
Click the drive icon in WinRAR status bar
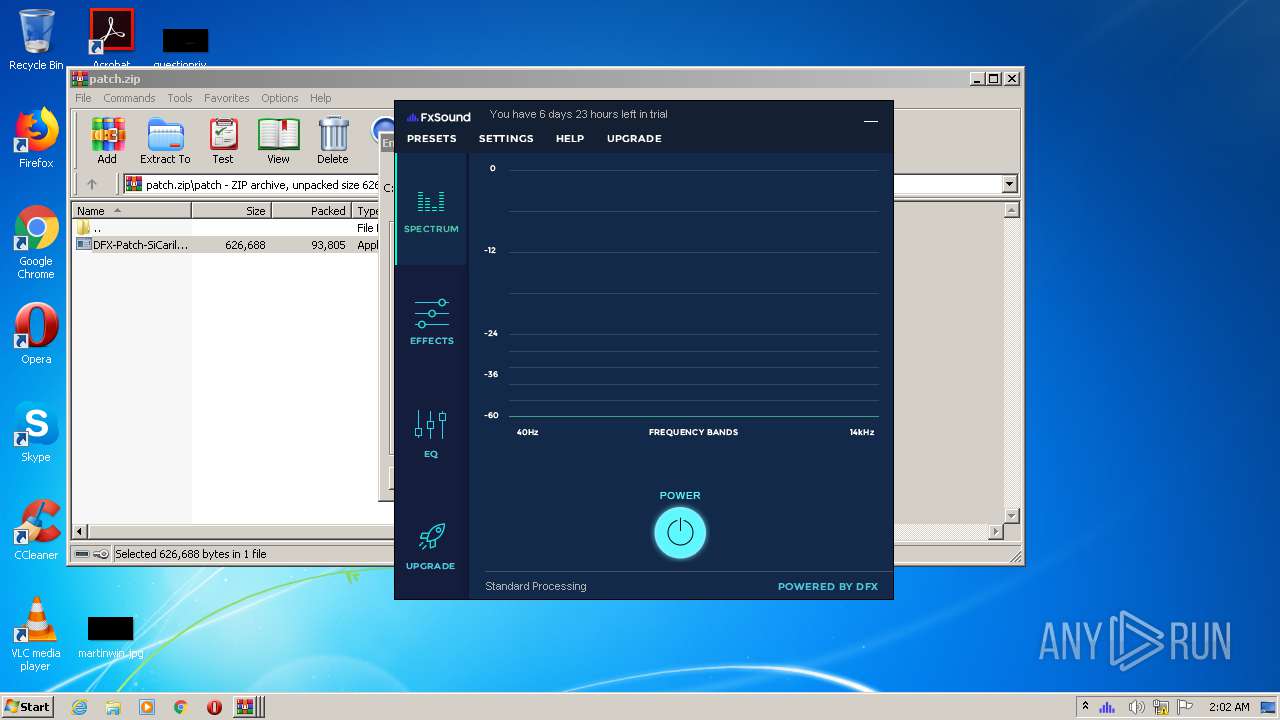[x=81, y=554]
